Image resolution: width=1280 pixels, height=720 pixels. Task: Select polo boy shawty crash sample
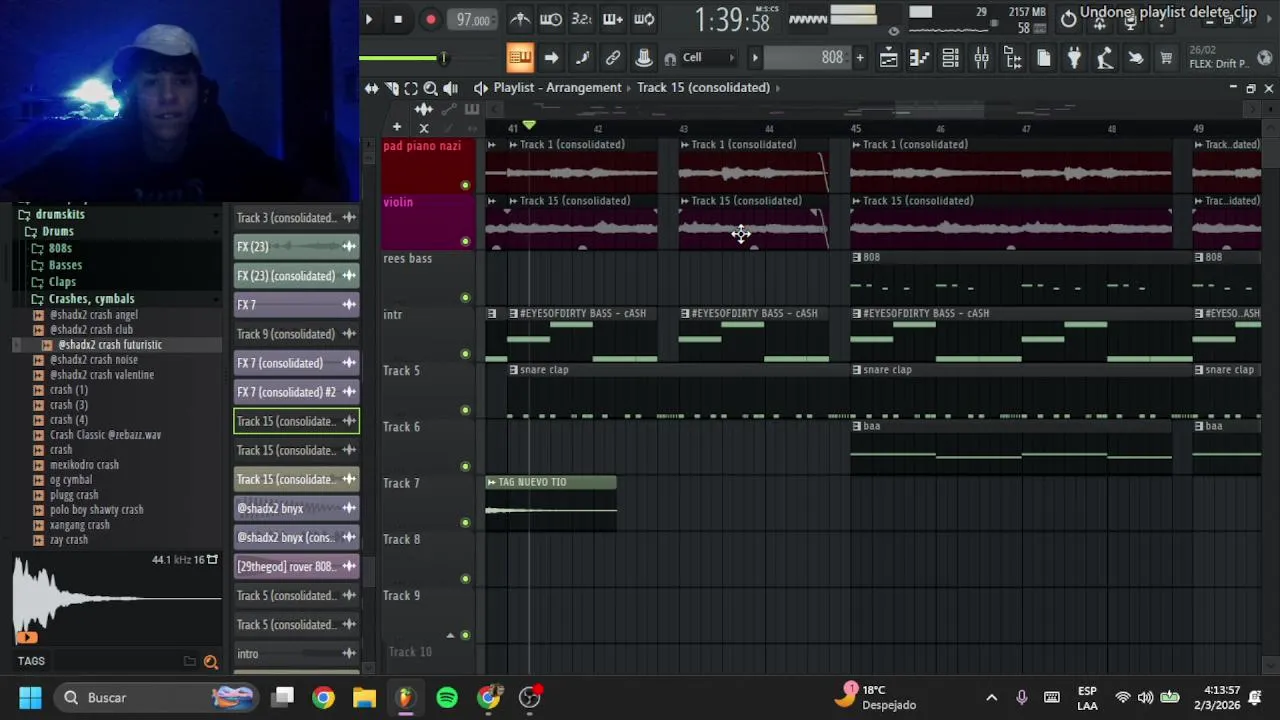click(97, 510)
